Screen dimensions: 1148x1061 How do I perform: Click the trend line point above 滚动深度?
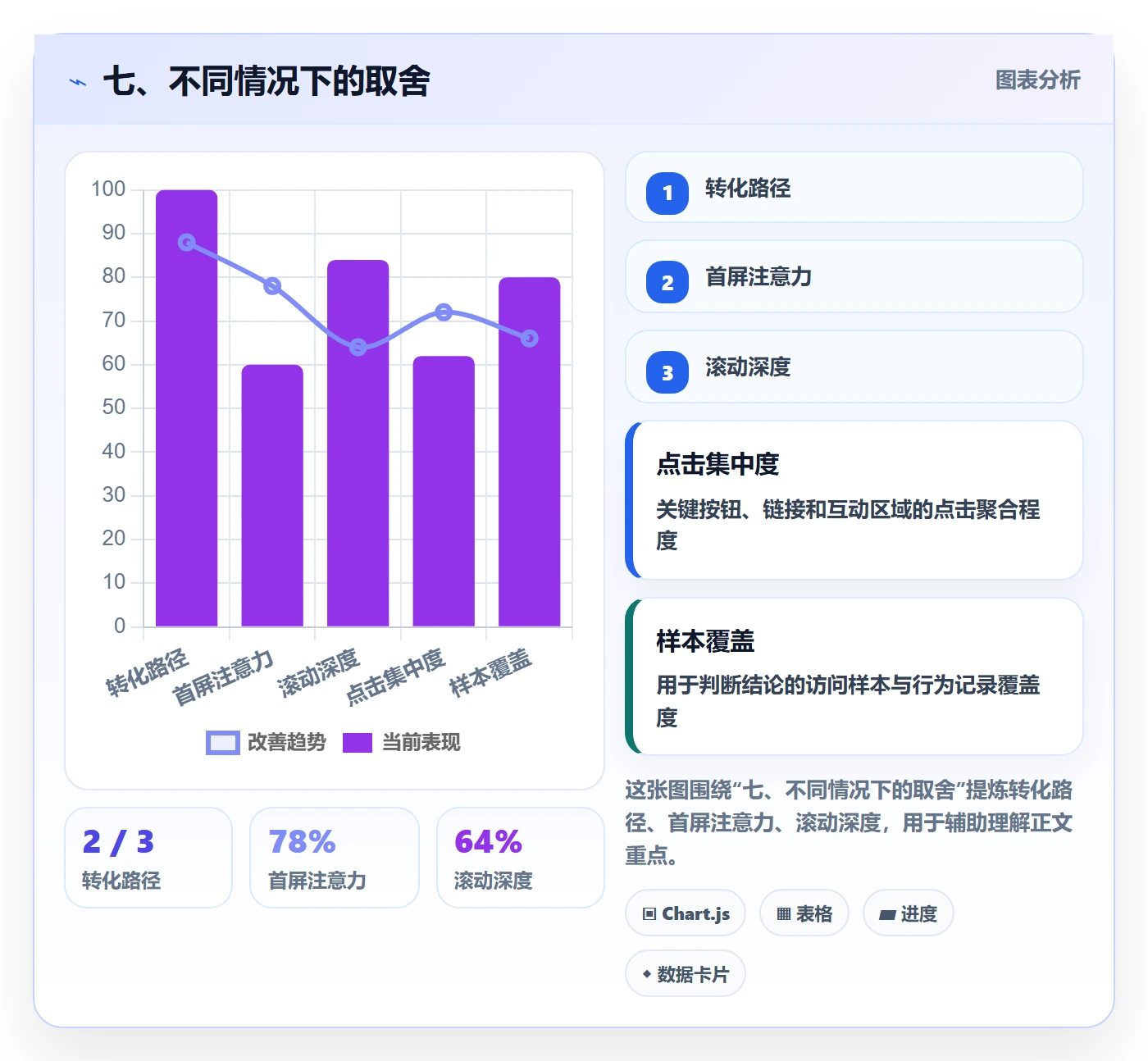pos(358,347)
